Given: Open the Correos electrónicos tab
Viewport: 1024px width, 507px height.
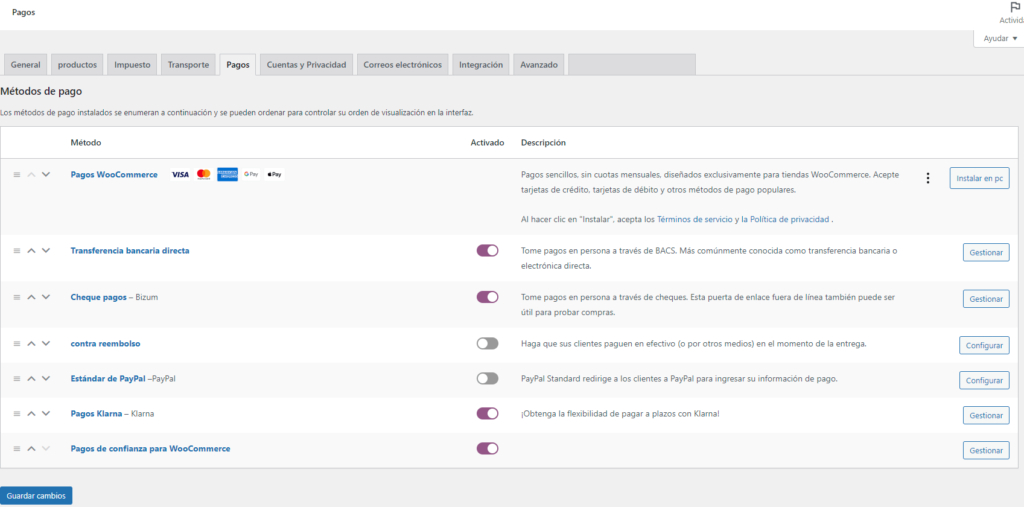Looking at the screenshot, I should (x=402, y=65).
